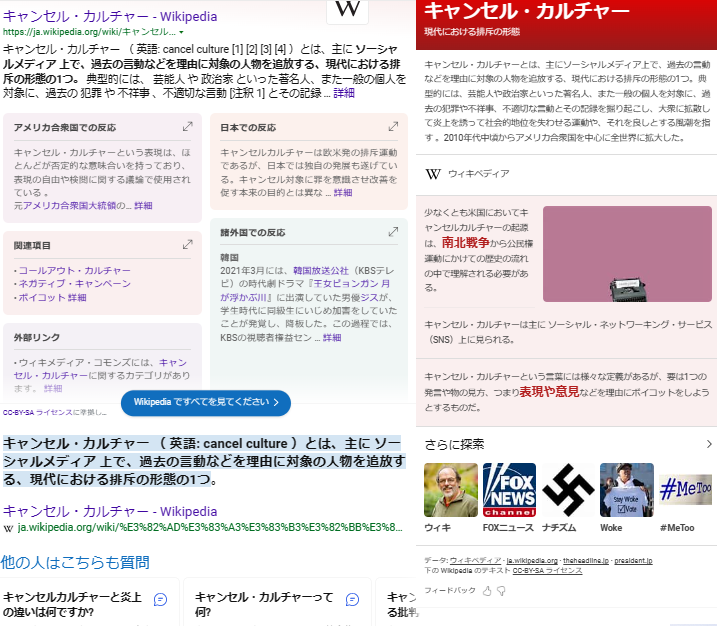
Task: Click the 南北戦争 highlighted link
Action: [x=466, y=242]
